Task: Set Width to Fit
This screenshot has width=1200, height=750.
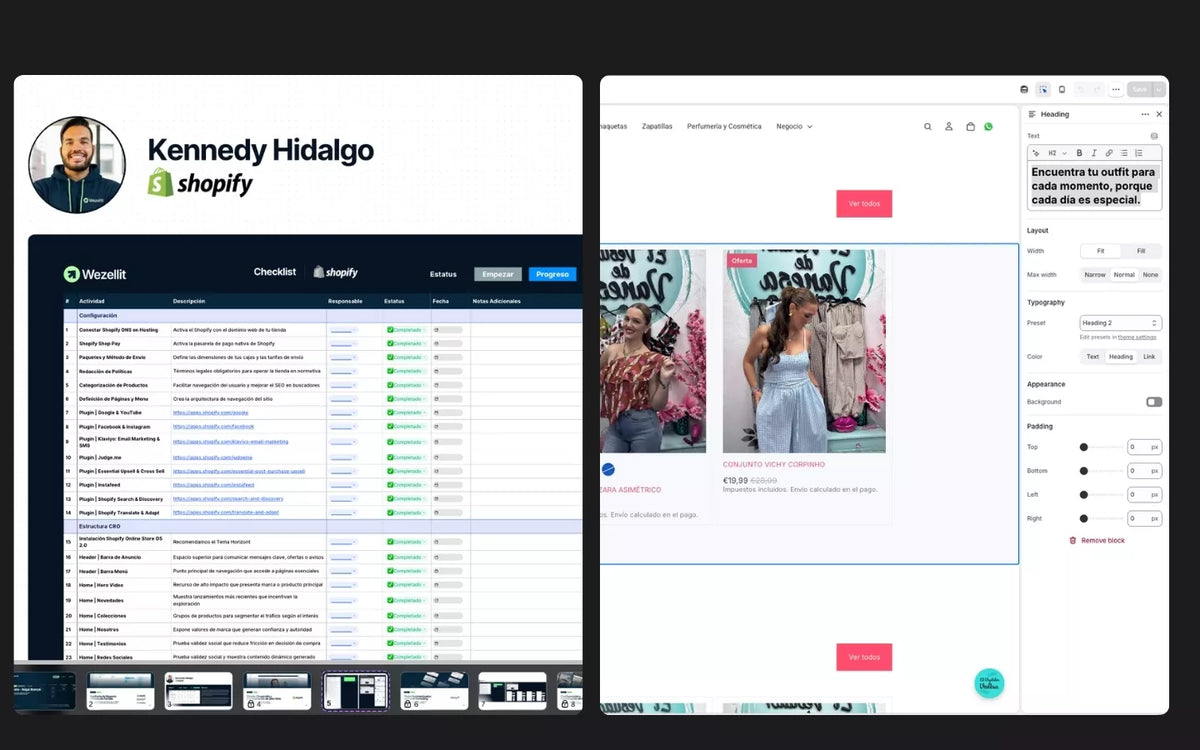Action: 1100,251
